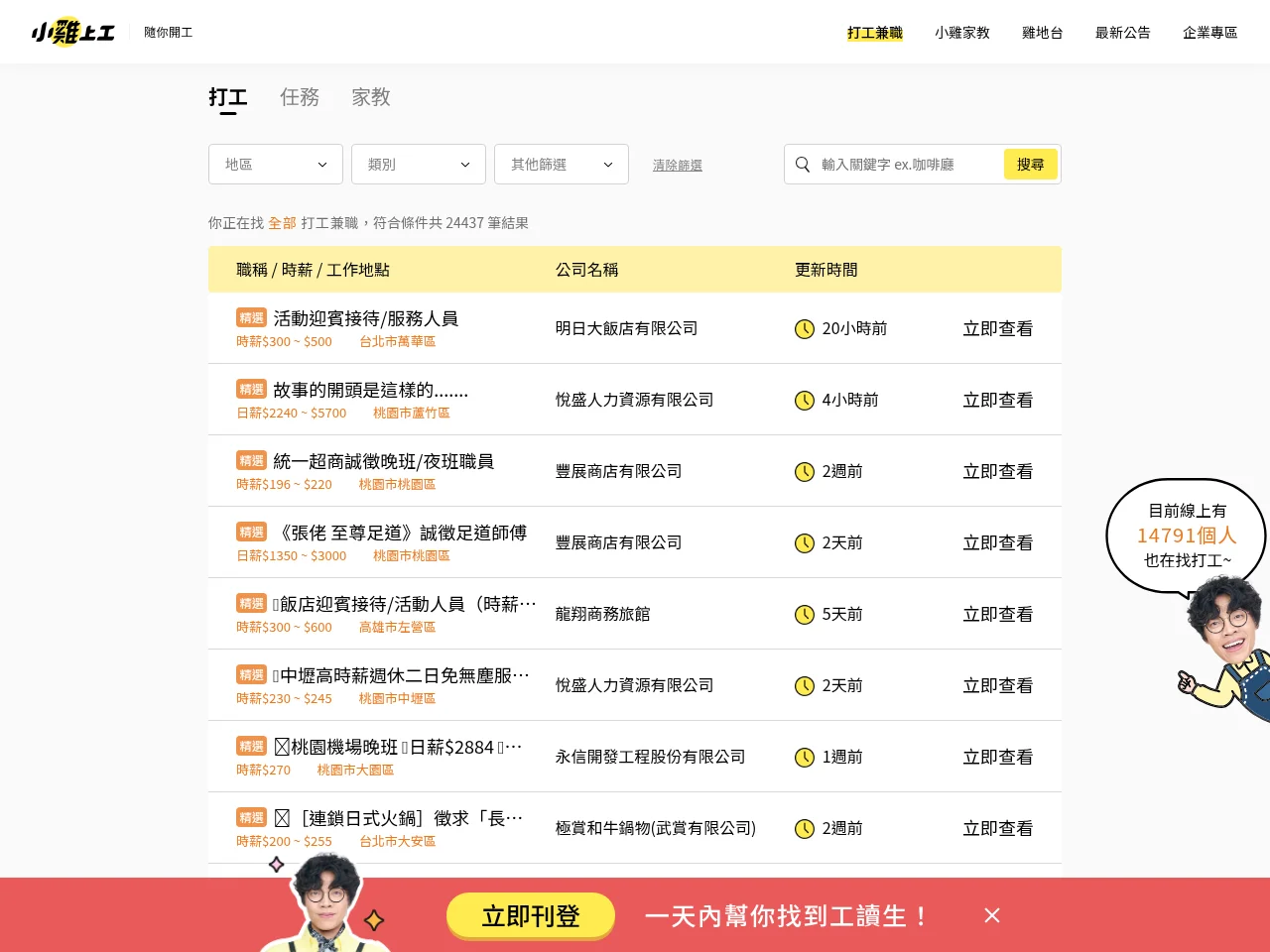1270x952 pixels.
Task: Click 精選 badge on 中壢高時薪 job
Action: point(251,674)
